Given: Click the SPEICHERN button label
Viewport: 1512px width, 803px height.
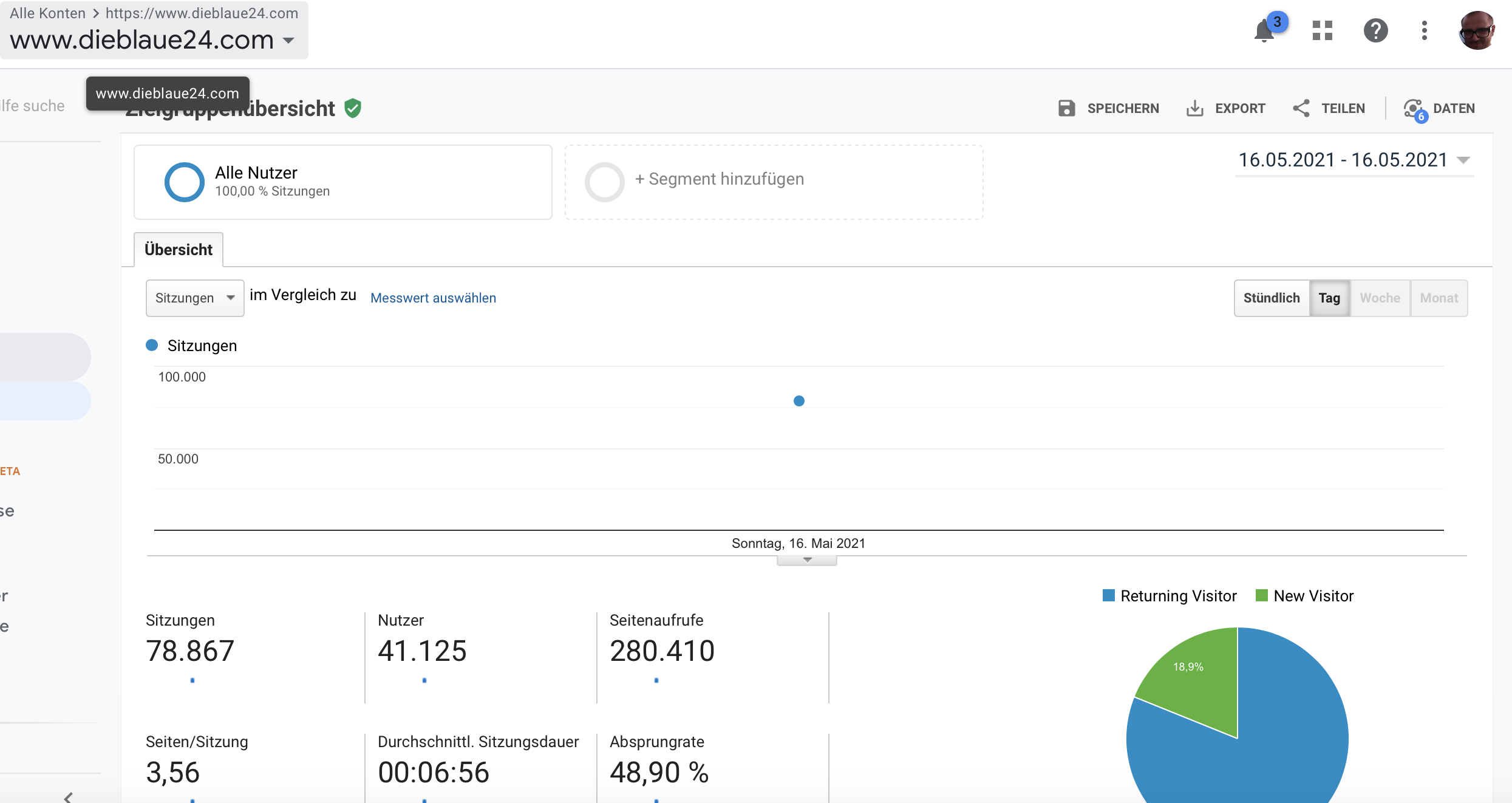Looking at the screenshot, I should pos(1123,108).
